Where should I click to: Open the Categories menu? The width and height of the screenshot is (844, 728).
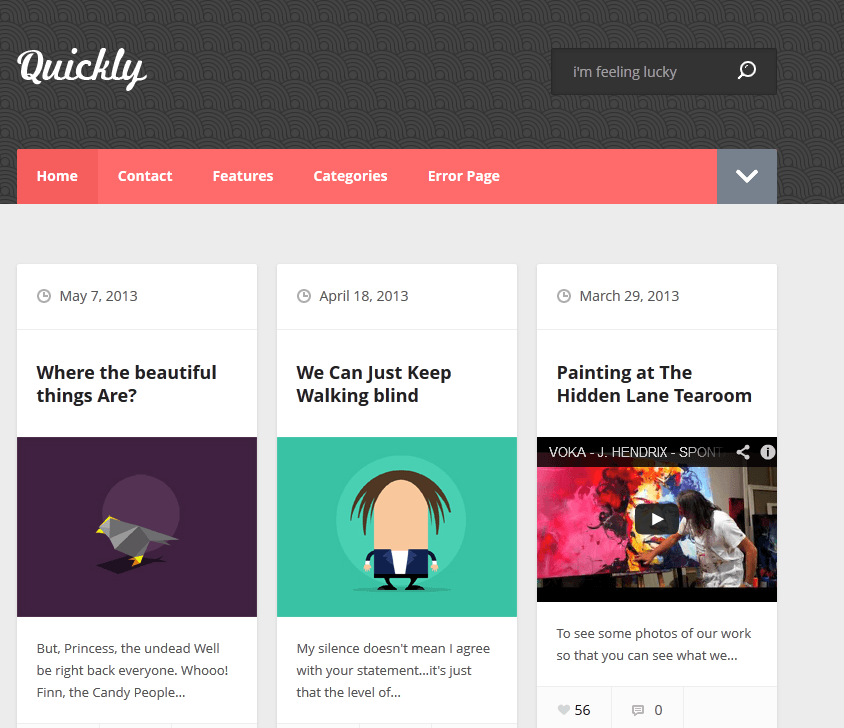[x=350, y=176]
